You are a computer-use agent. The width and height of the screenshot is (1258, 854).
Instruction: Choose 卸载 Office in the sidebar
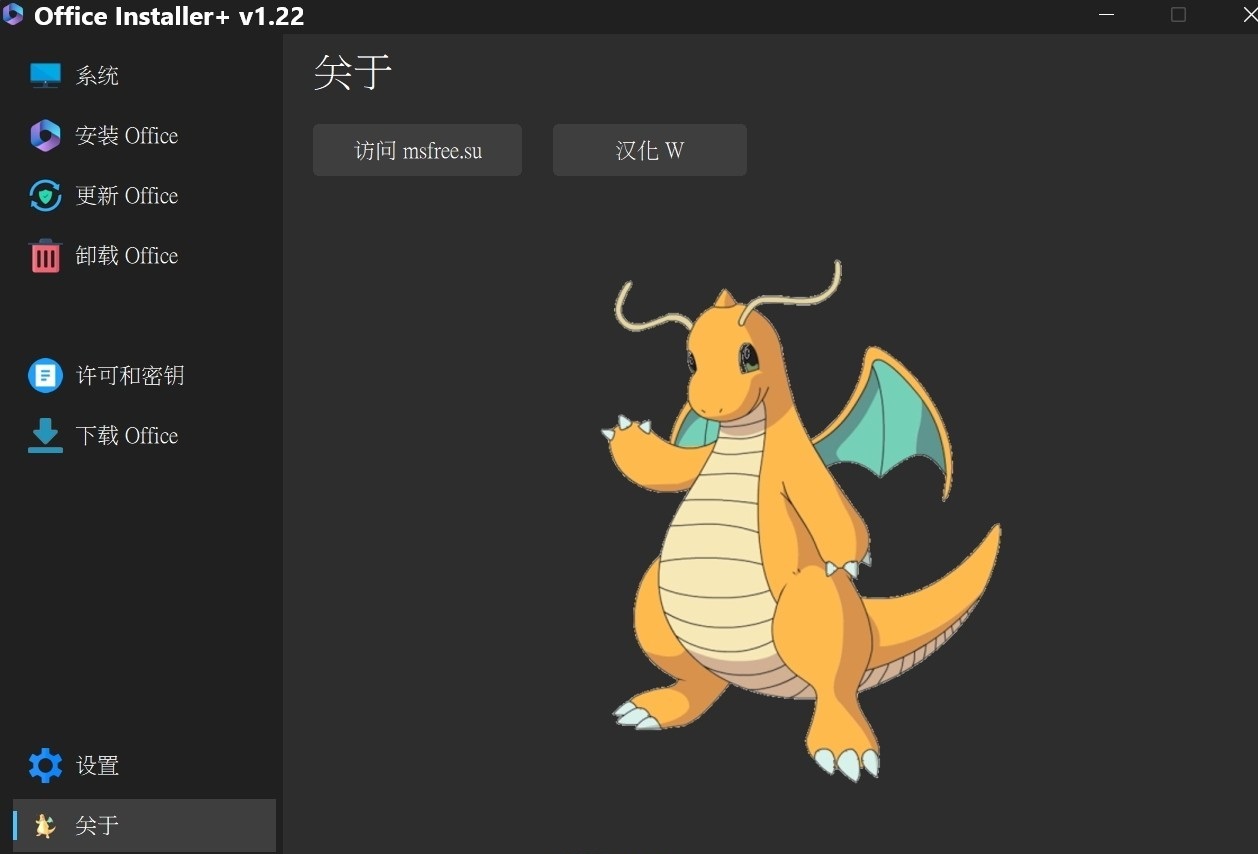pyautogui.click(x=127, y=256)
